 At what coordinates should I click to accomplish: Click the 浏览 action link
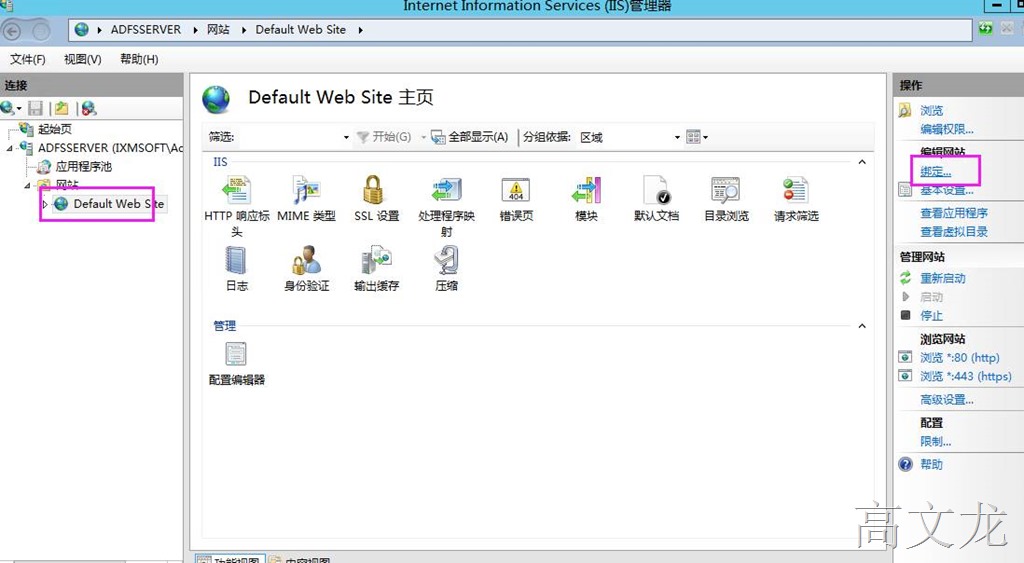click(x=932, y=110)
